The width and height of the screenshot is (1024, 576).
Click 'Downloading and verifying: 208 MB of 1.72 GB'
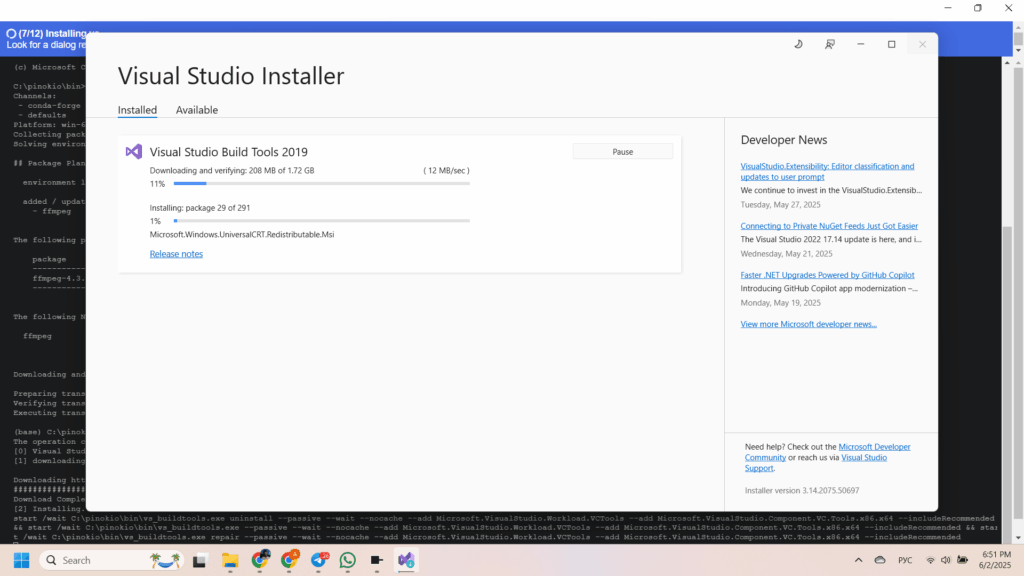click(x=232, y=170)
